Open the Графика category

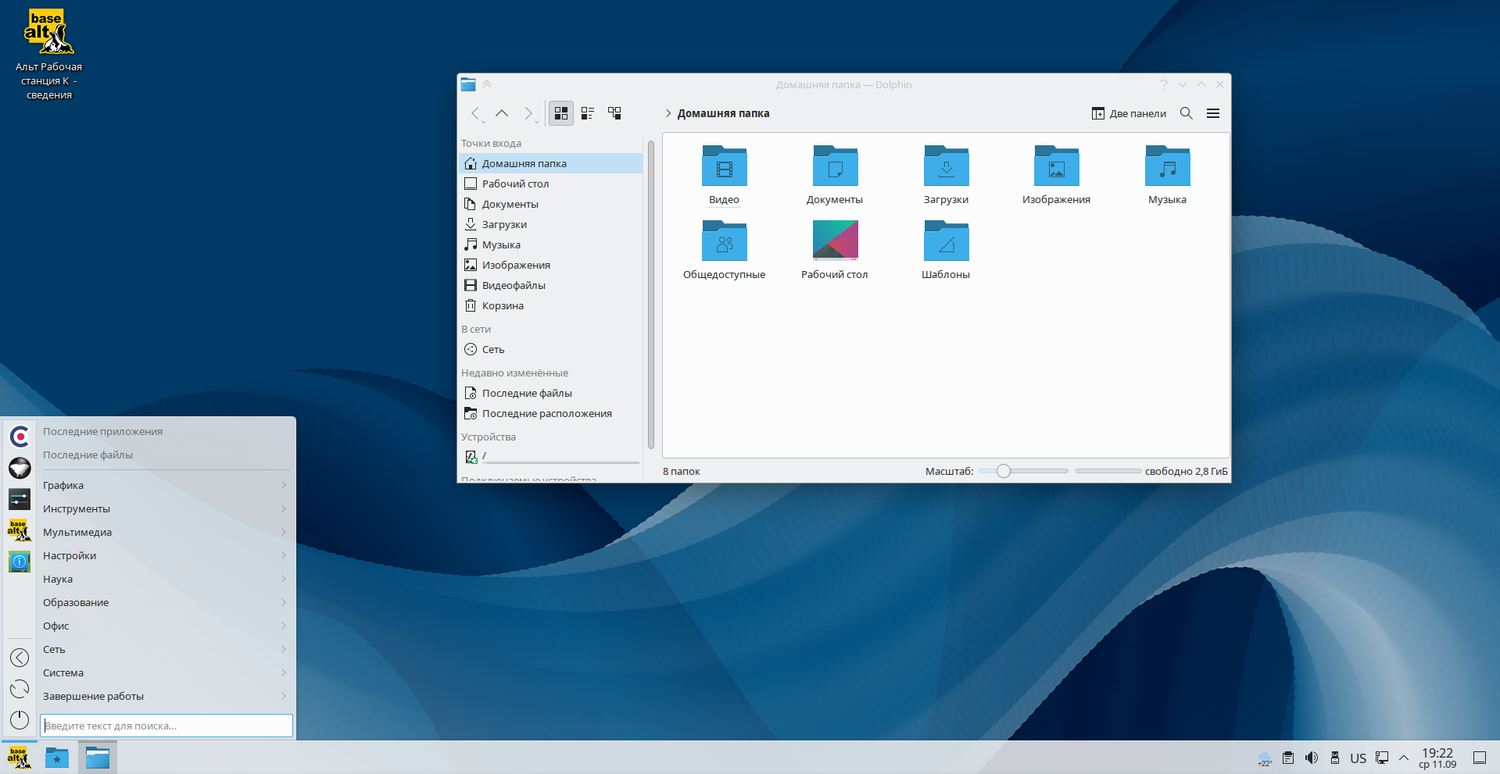tap(165, 485)
